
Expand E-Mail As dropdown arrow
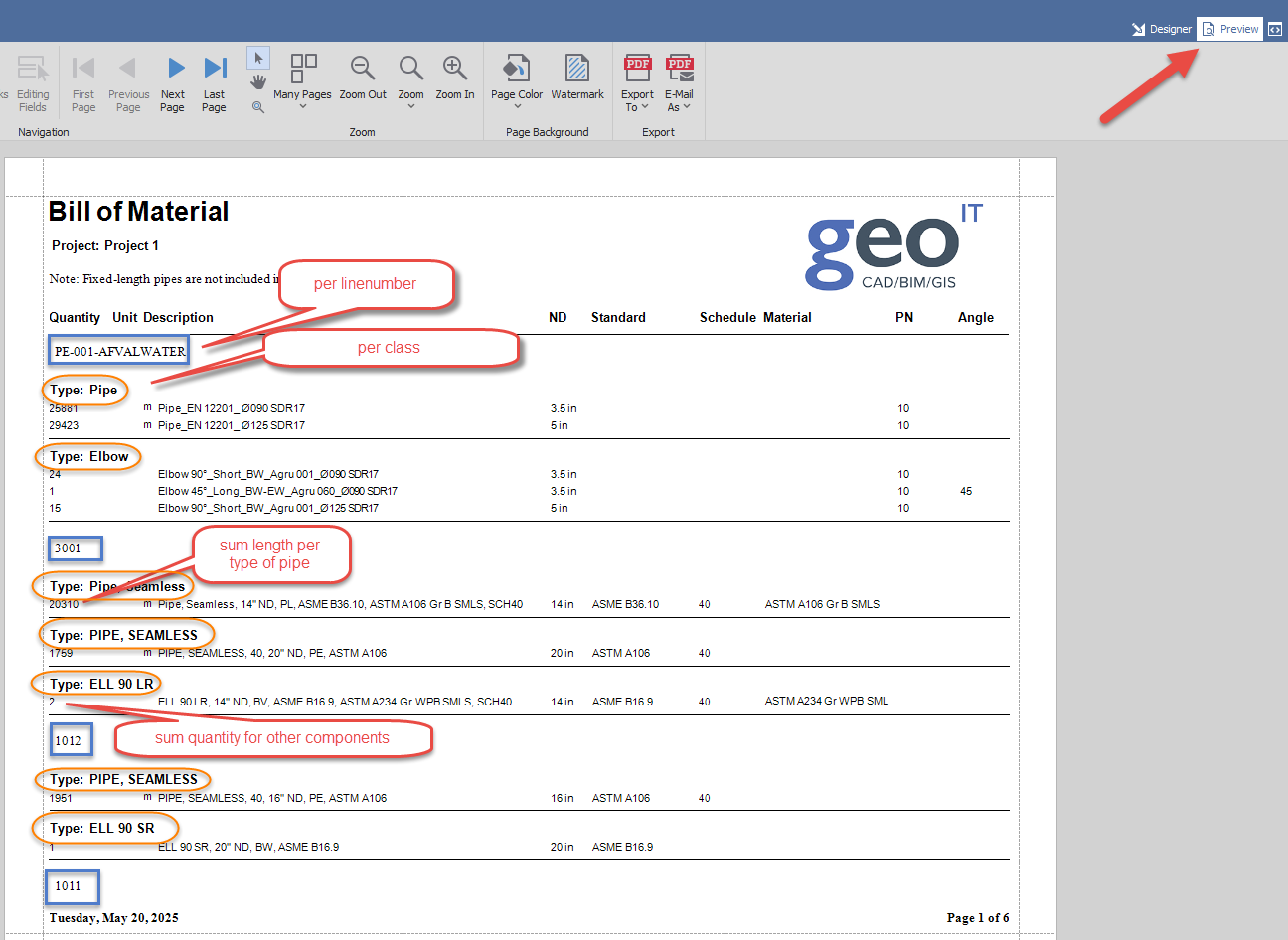687,106
